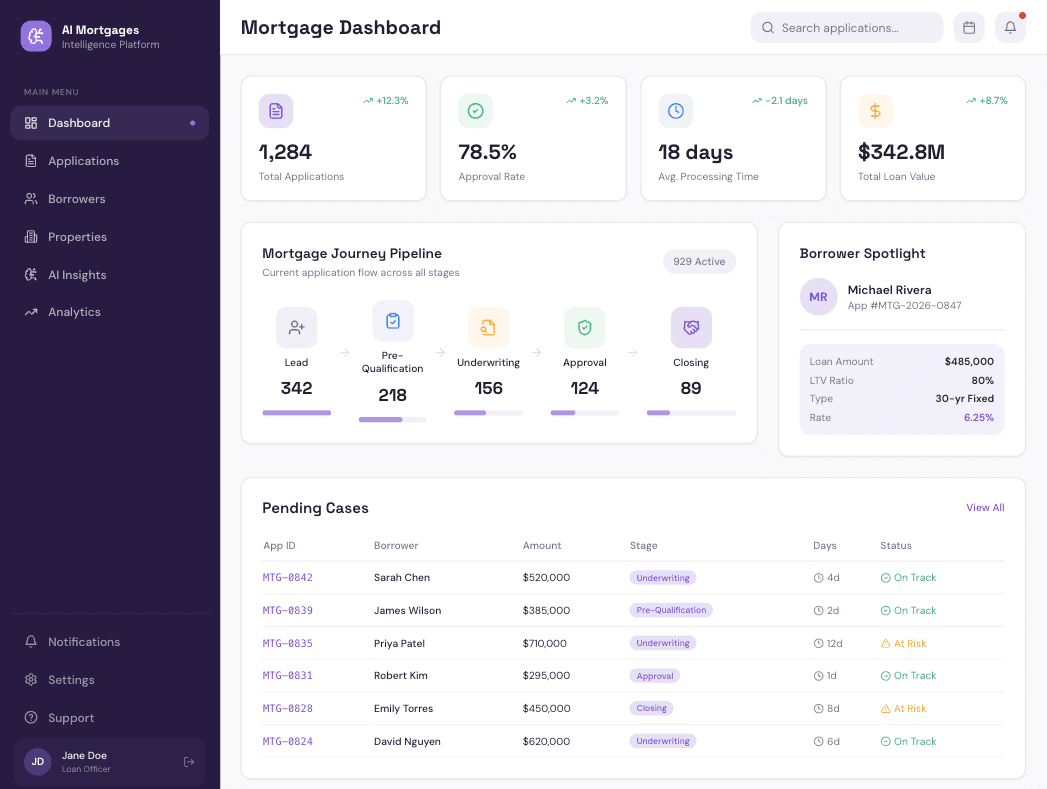
Task: Click the Lead stage progress bar
Action: [296, 413]
